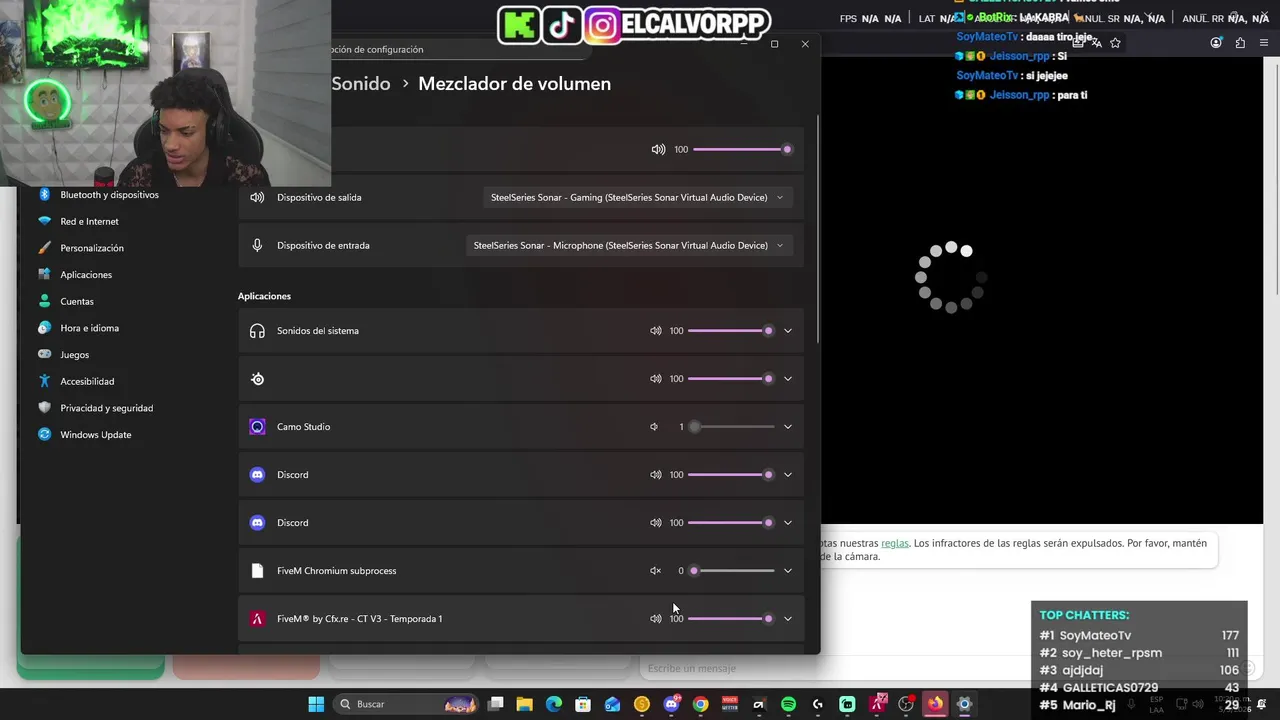Open the browser account profile icon

click(1216, 43)
